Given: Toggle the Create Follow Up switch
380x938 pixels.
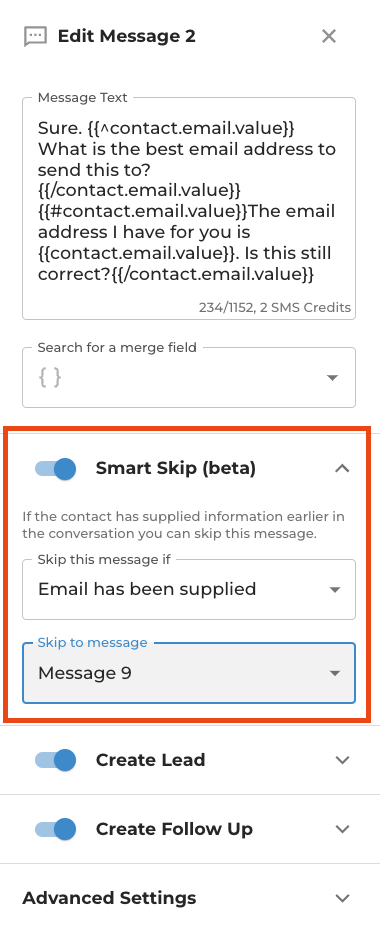Looking at the screenshot, I should tap(56, 830).
